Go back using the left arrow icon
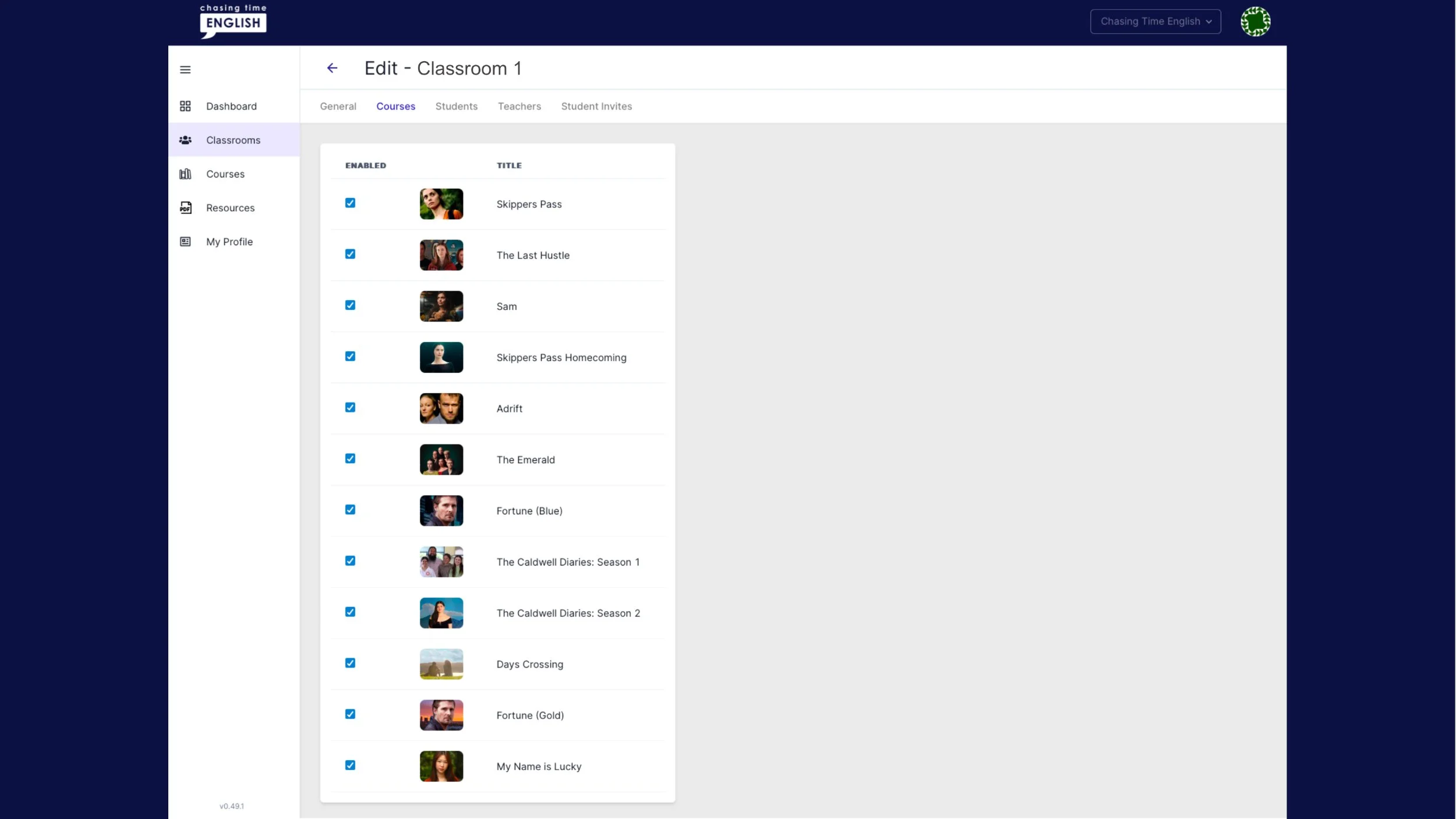The image size is (1456, 819). tap(332, 68)
